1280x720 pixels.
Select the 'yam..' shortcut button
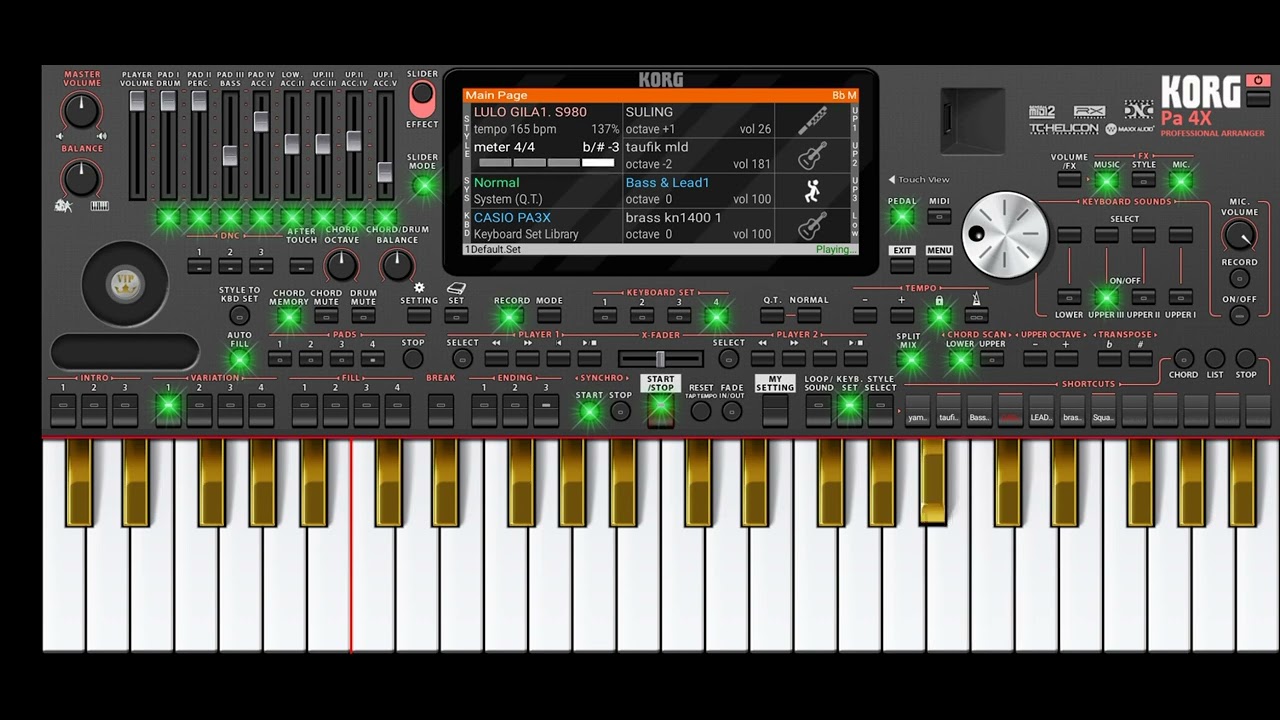pyautogui.click(x=917, y=411)
